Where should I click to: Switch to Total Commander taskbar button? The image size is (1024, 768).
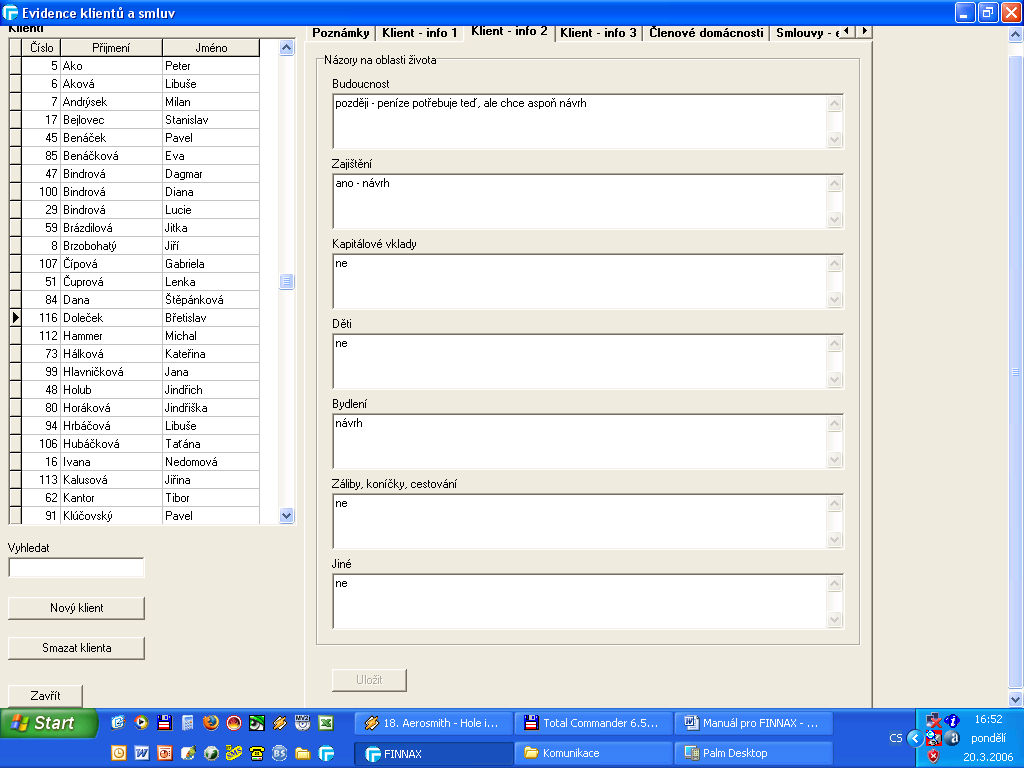click(x=593, y=723)
